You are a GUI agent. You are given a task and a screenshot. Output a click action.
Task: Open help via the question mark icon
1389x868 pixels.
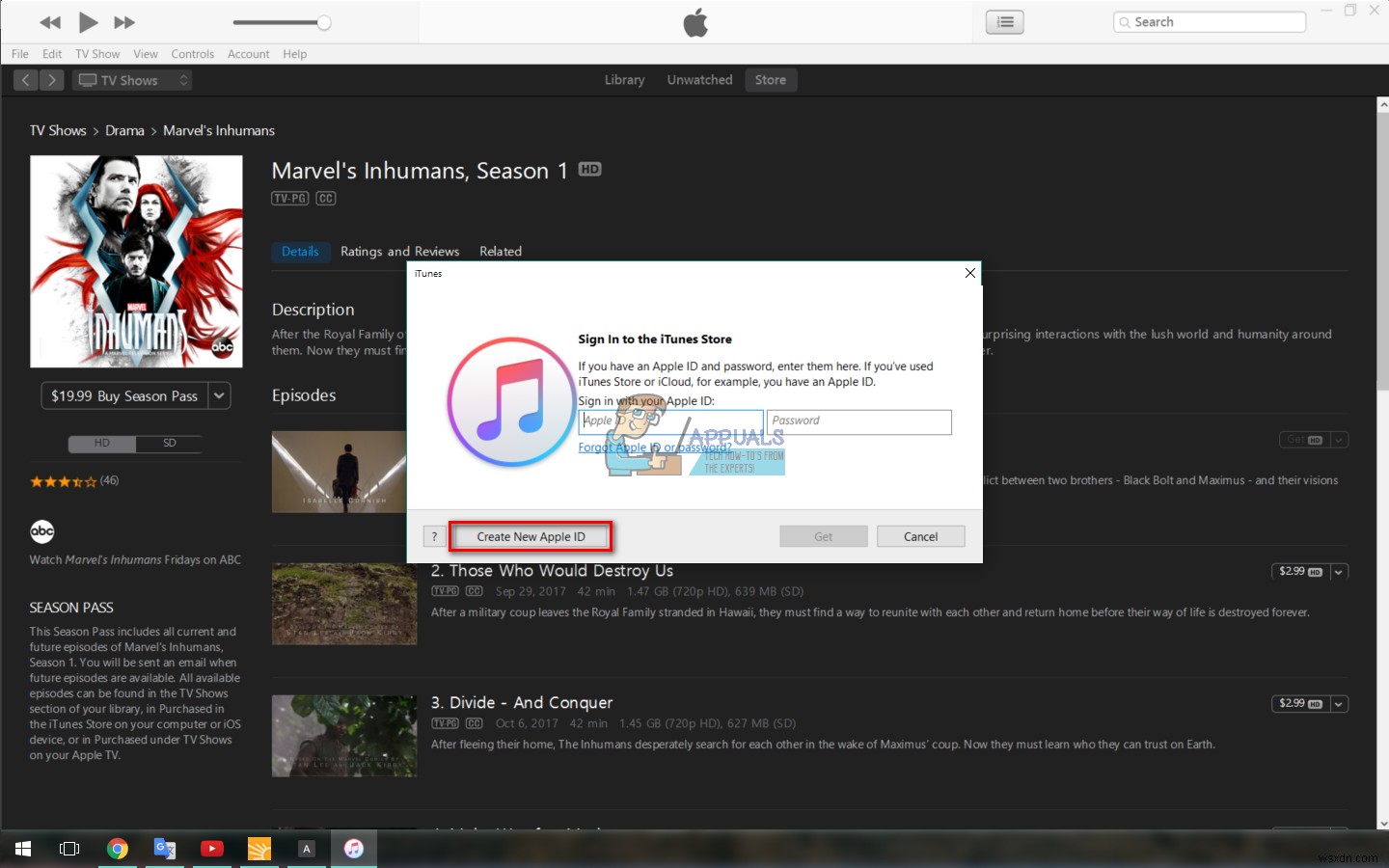tap(434, 536)
